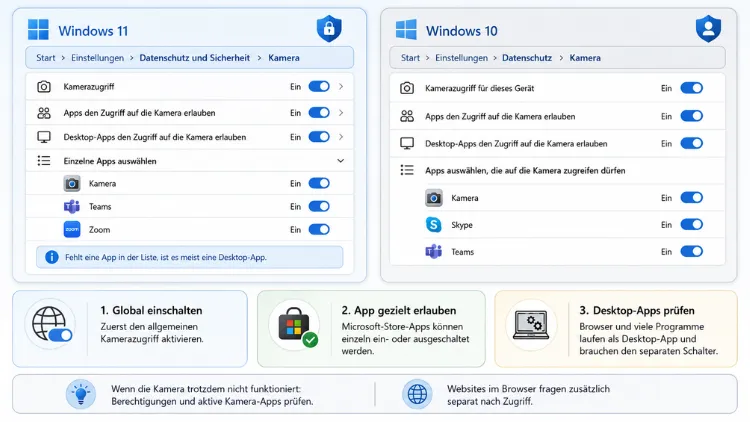Click camera icon beside Kamerazugriff in Windows 11

[x=44, y=87]
